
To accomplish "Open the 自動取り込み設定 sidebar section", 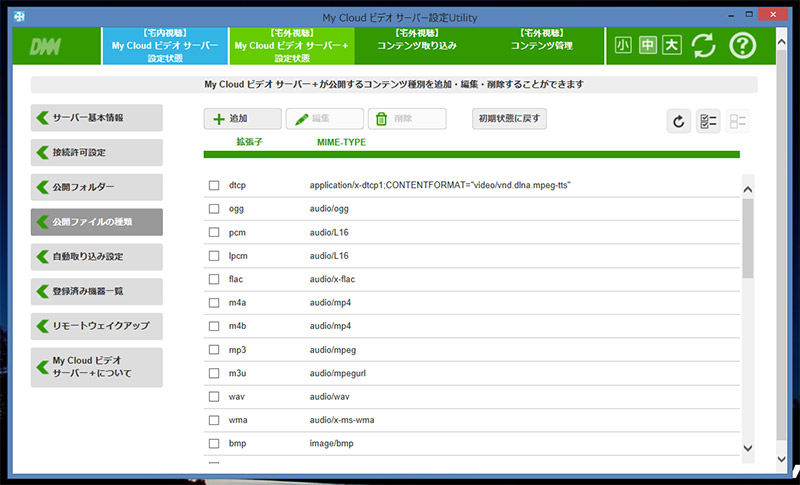I will pos(97,256).
